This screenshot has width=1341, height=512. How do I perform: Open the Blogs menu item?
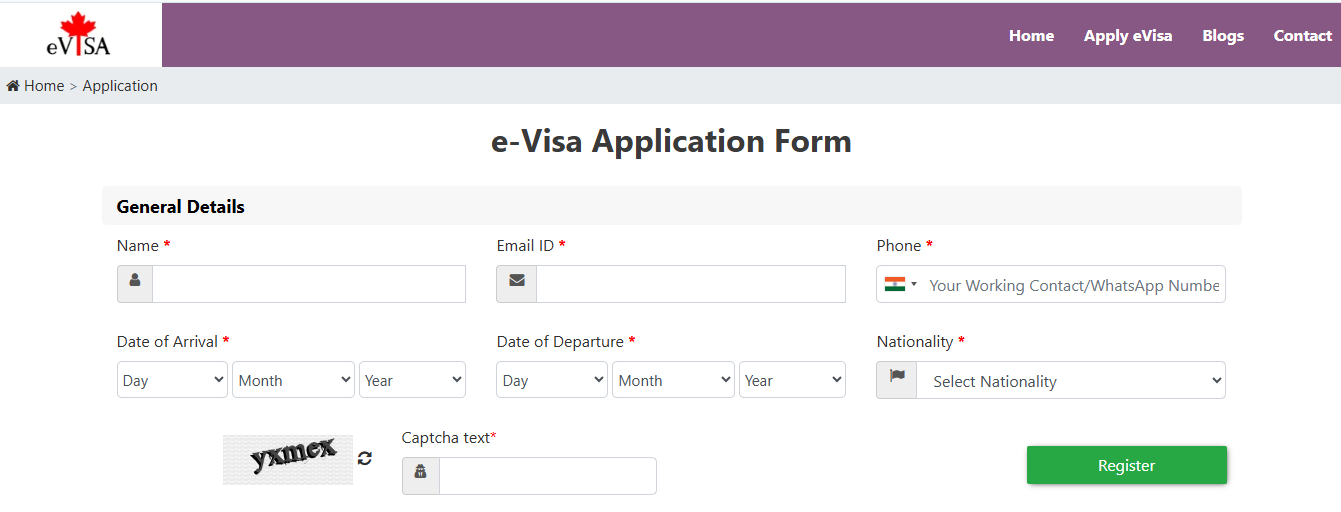tap(1223, 36)
